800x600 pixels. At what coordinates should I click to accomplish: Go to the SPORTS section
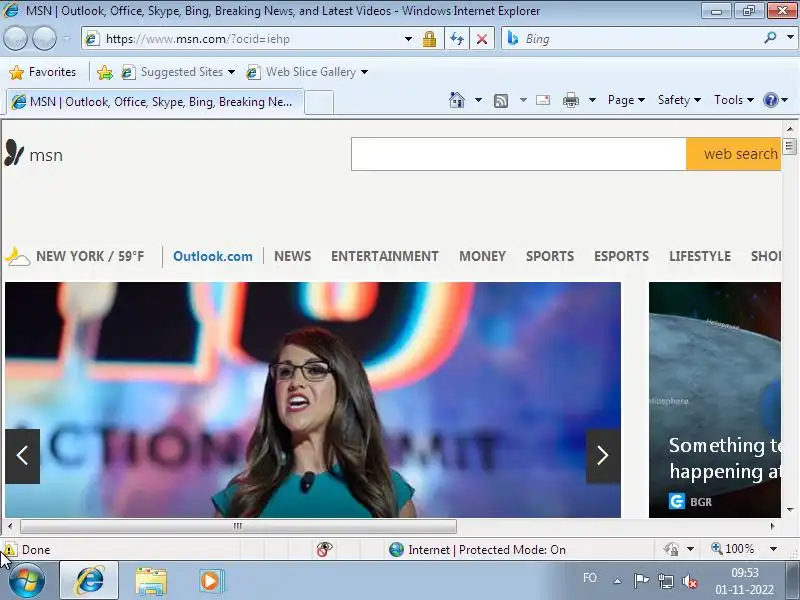coord(550,256)
